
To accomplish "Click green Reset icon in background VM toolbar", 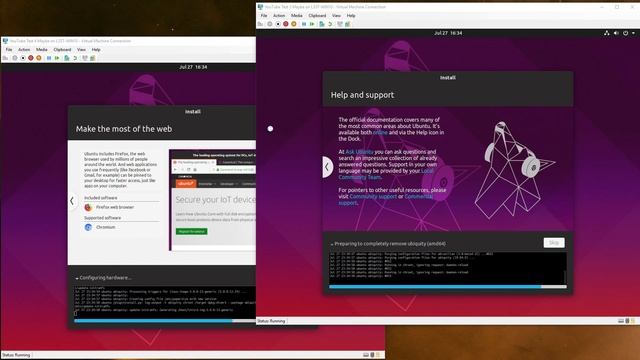I will tap(57, 58).
